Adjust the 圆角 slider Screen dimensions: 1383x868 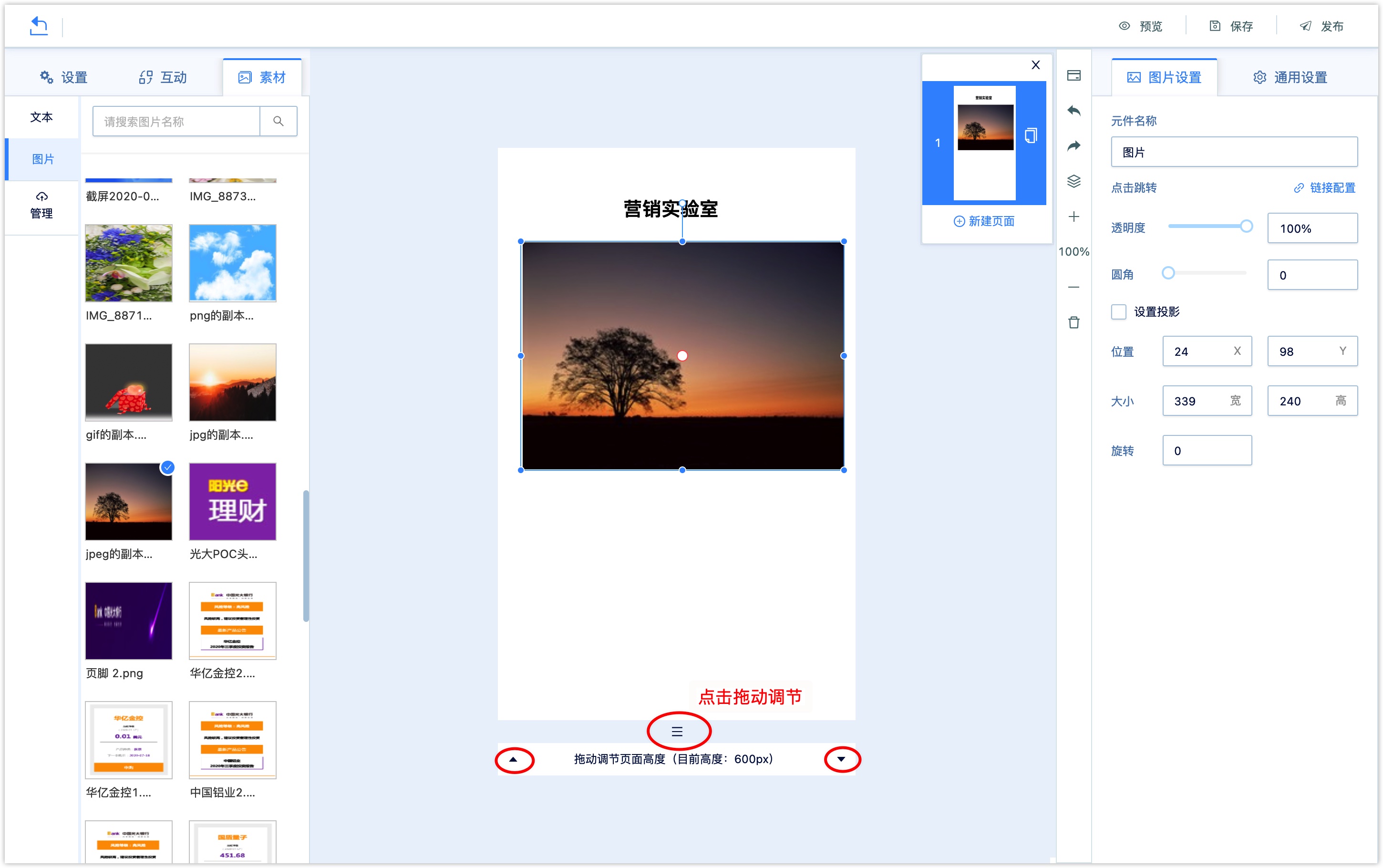coord(1168,273)
